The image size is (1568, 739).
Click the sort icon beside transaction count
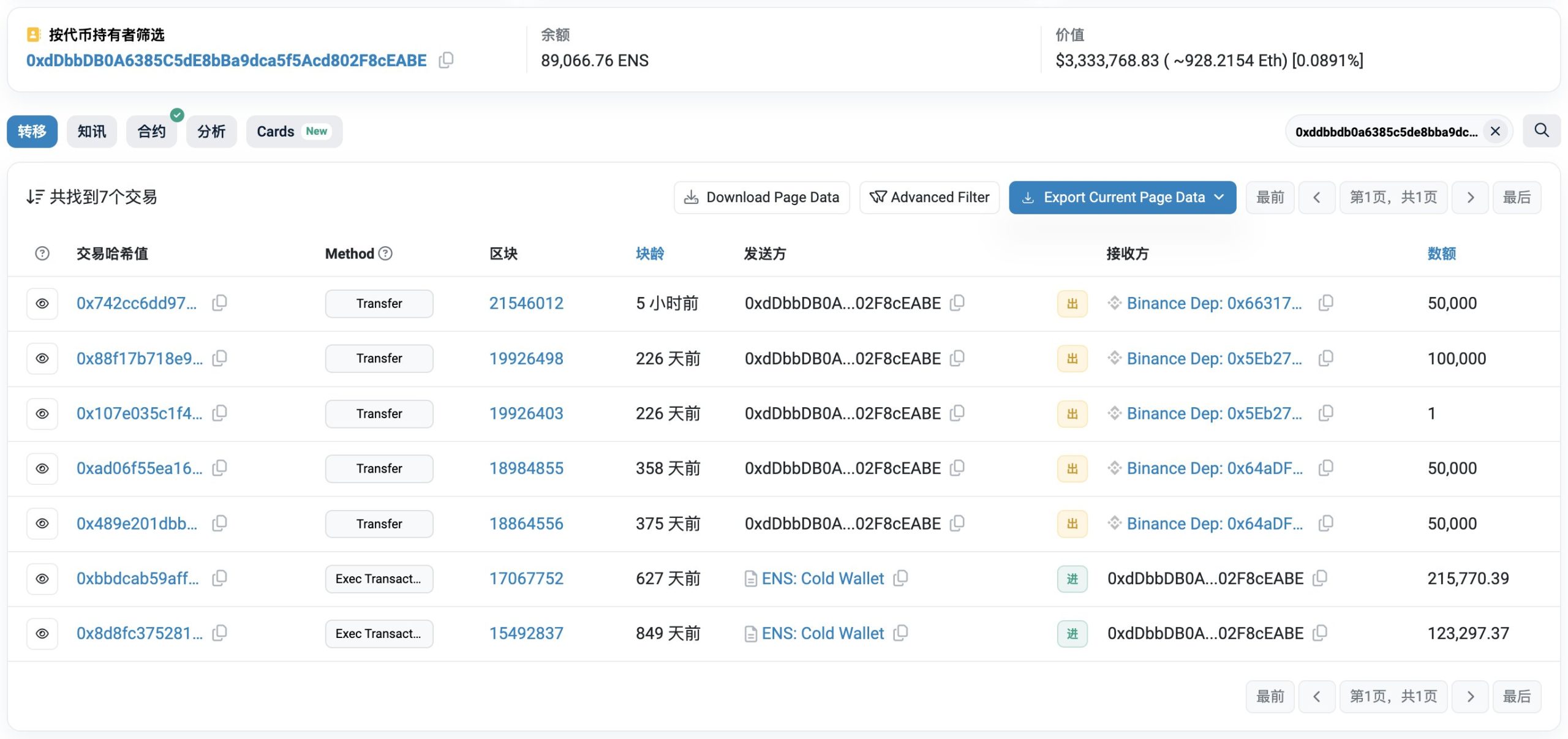point(35,197)
